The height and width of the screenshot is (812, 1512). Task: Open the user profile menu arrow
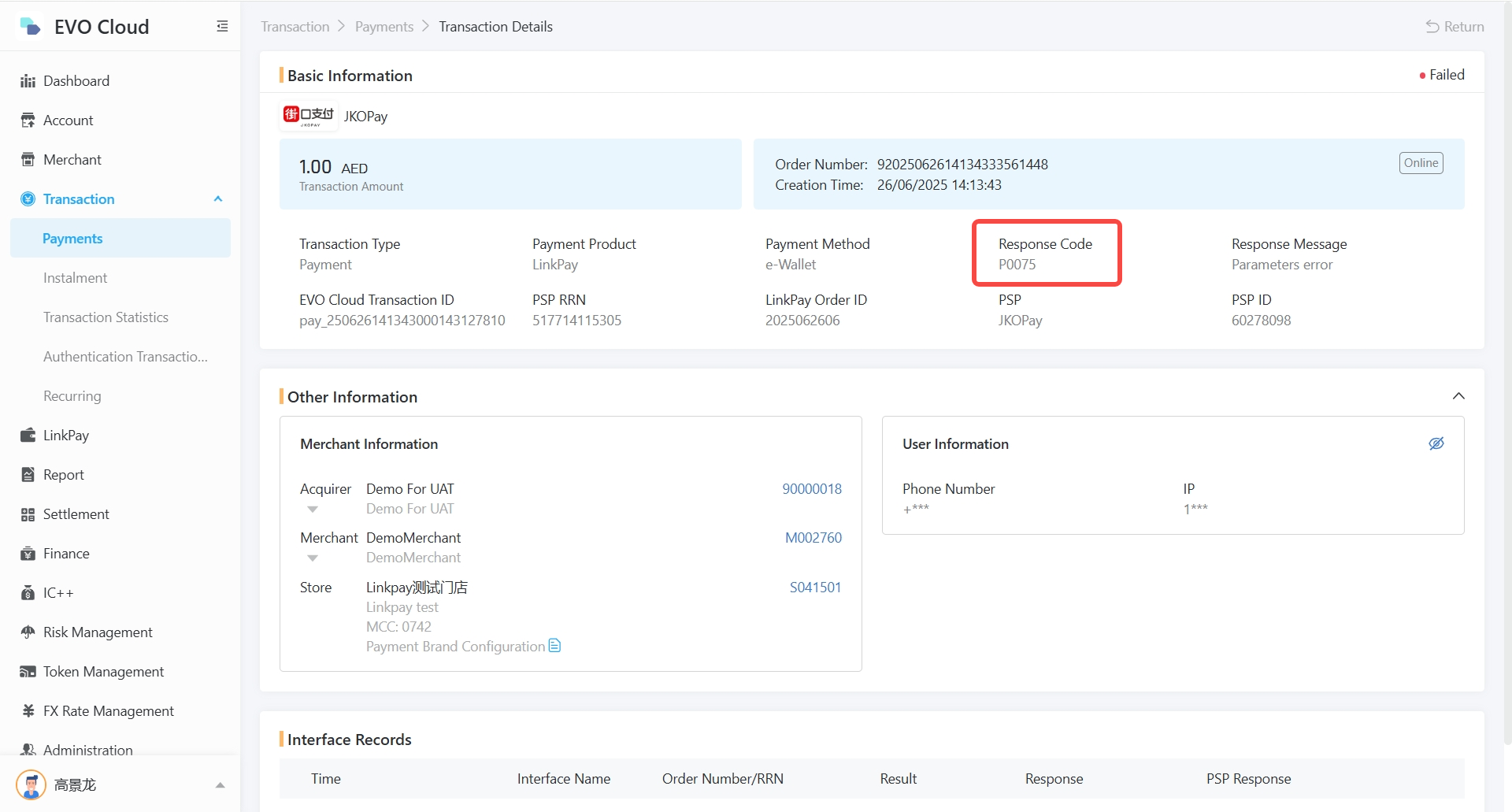coord(220,785)
